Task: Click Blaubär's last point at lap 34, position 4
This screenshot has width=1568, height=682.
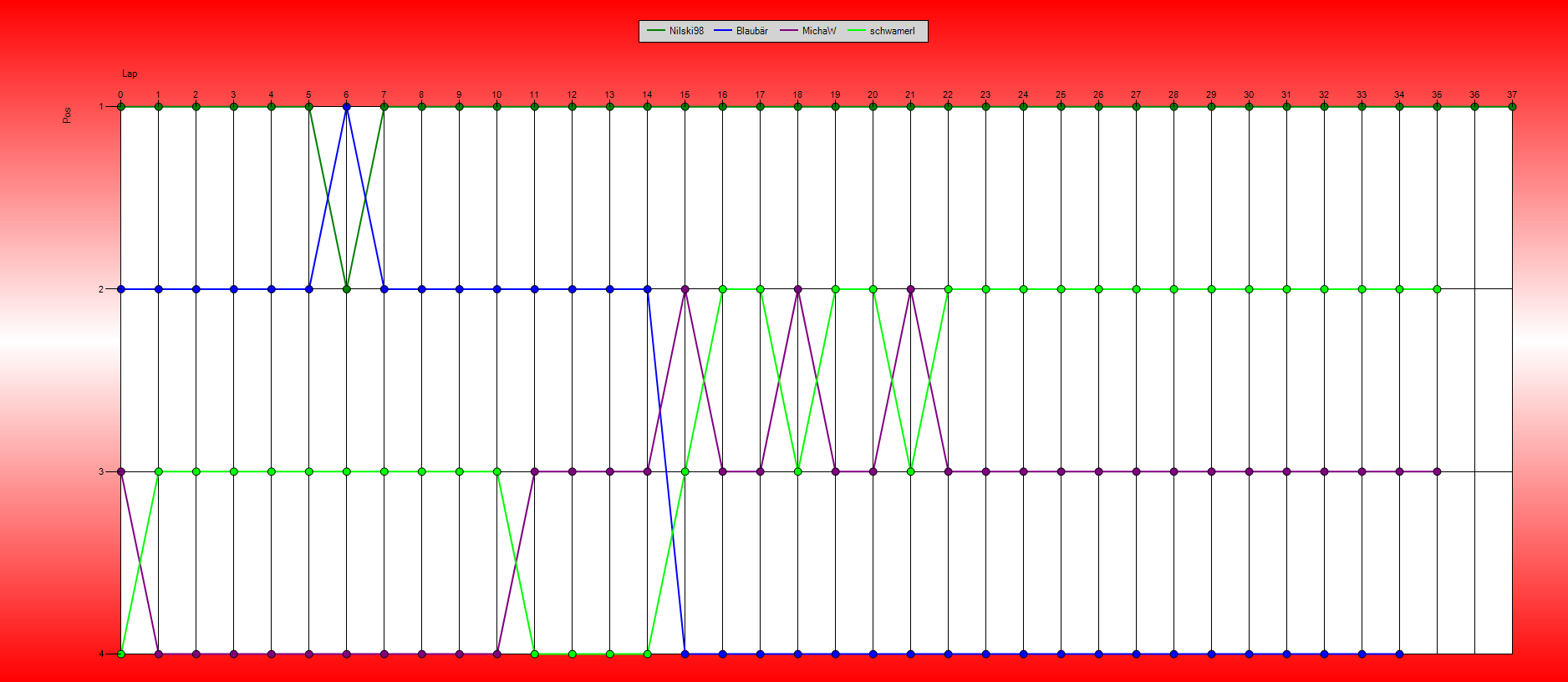Action: point(1399,654)
